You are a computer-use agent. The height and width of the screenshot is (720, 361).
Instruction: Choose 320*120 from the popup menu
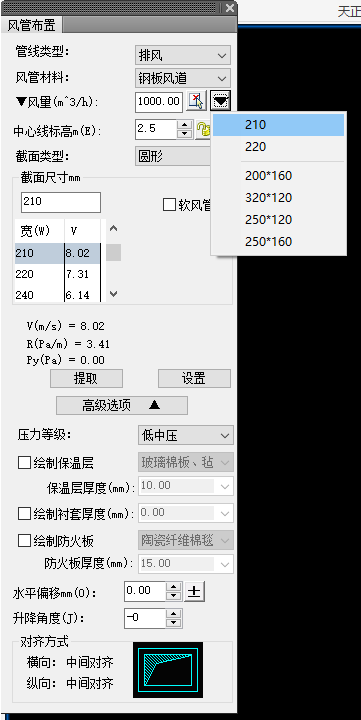(278, 197)
